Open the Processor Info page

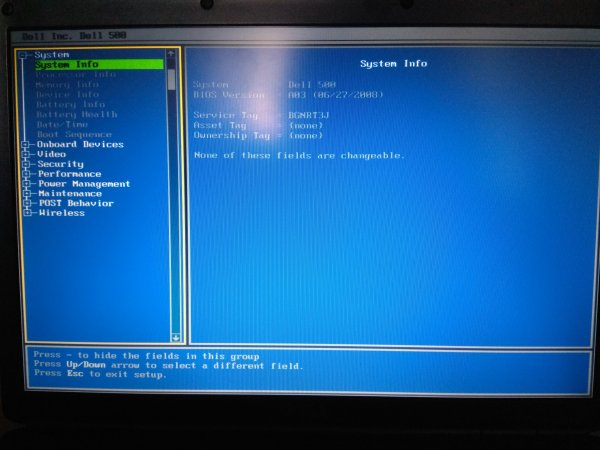click(75, 74)
